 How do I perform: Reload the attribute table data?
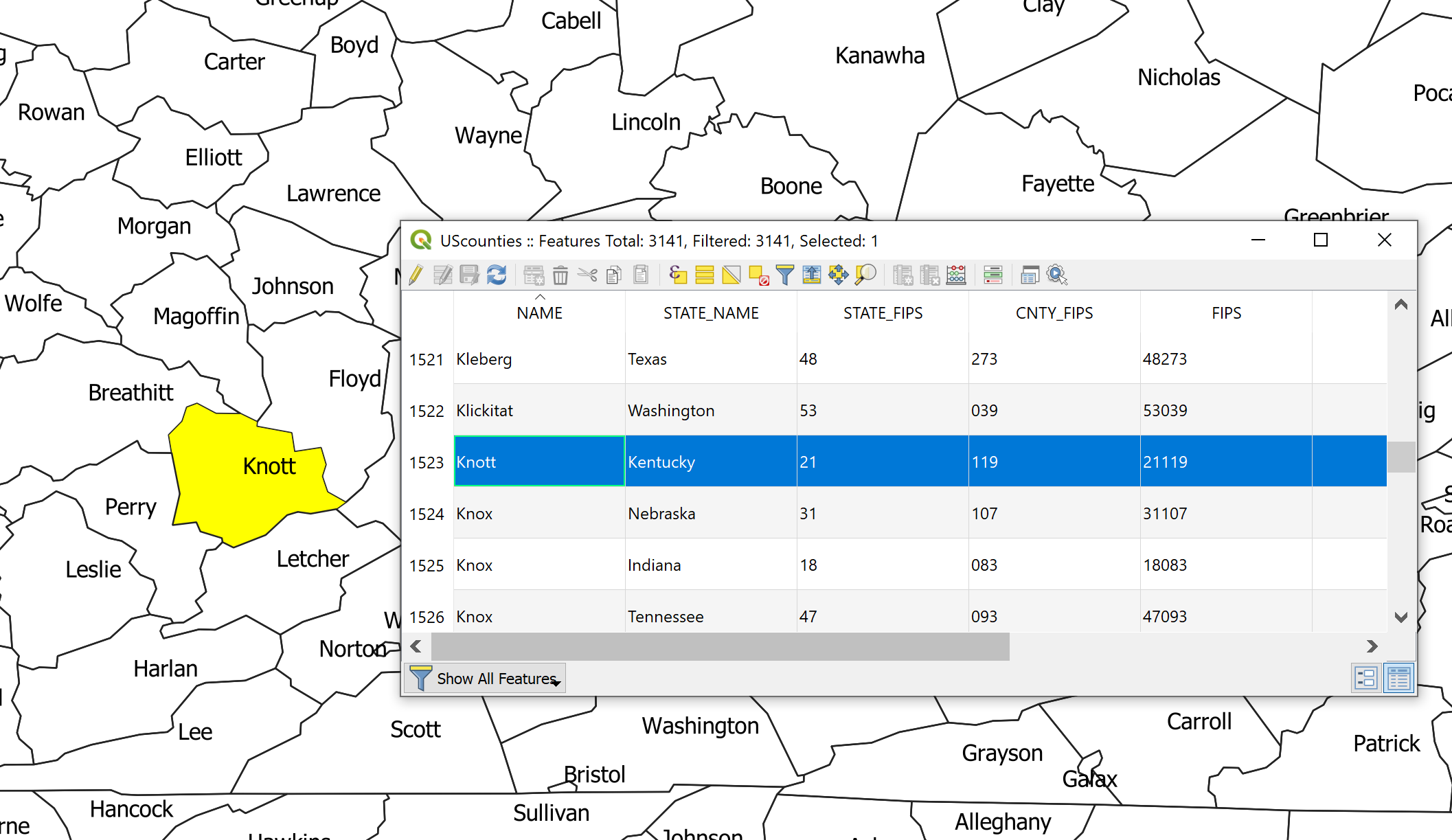[497, 275]
